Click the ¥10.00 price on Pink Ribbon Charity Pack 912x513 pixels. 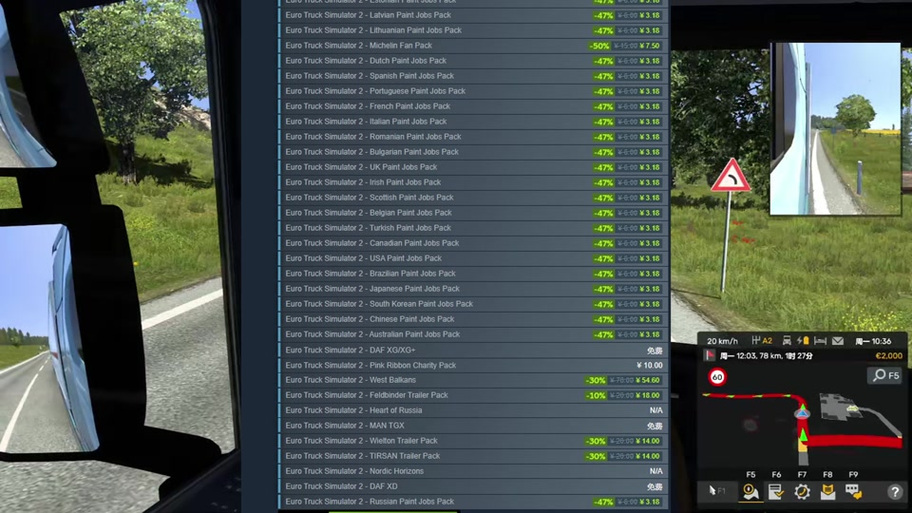649,365
